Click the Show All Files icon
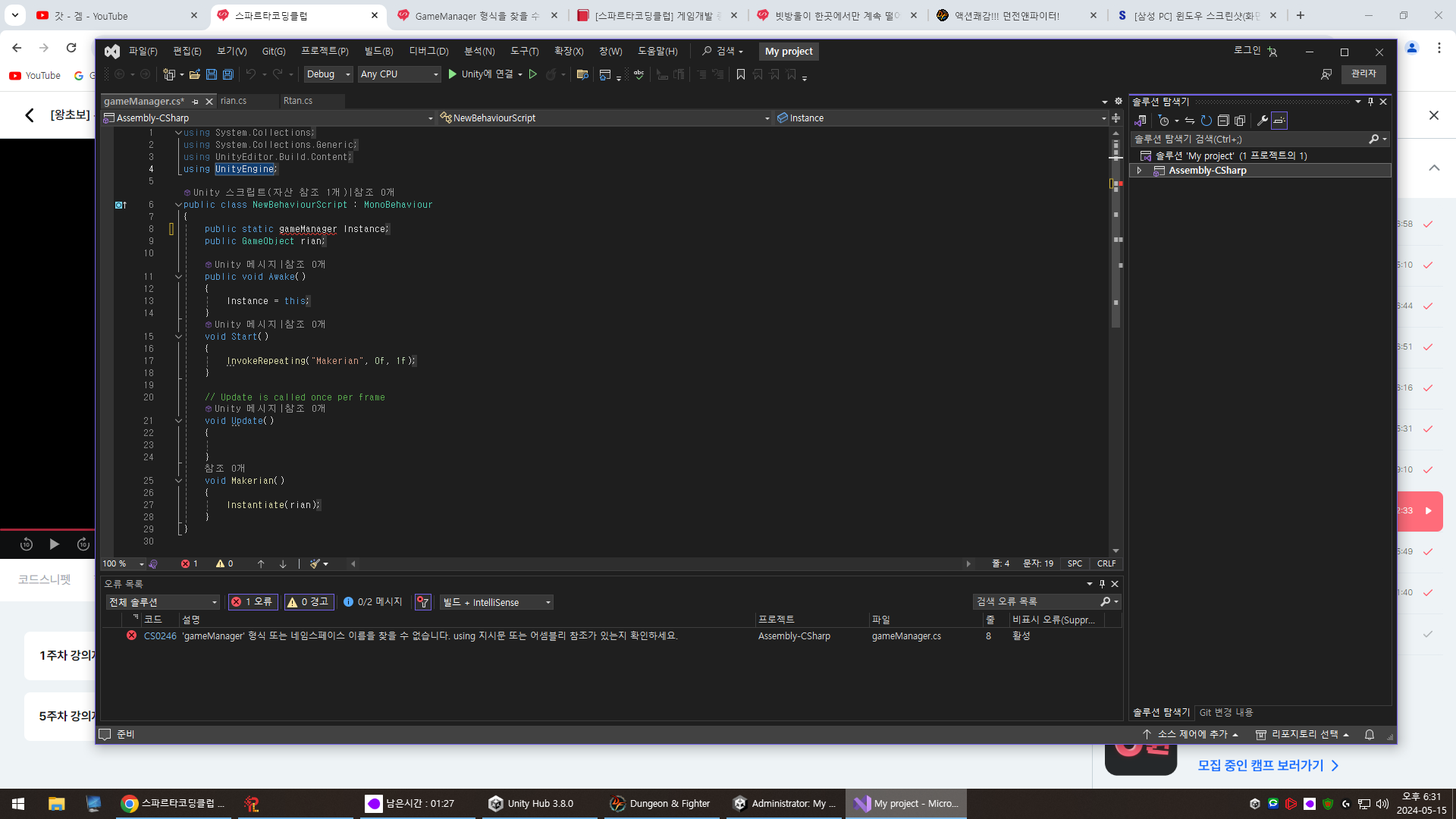Image resolution: width=1456 pixels, height=819 pixels. tap(1240, 121)
